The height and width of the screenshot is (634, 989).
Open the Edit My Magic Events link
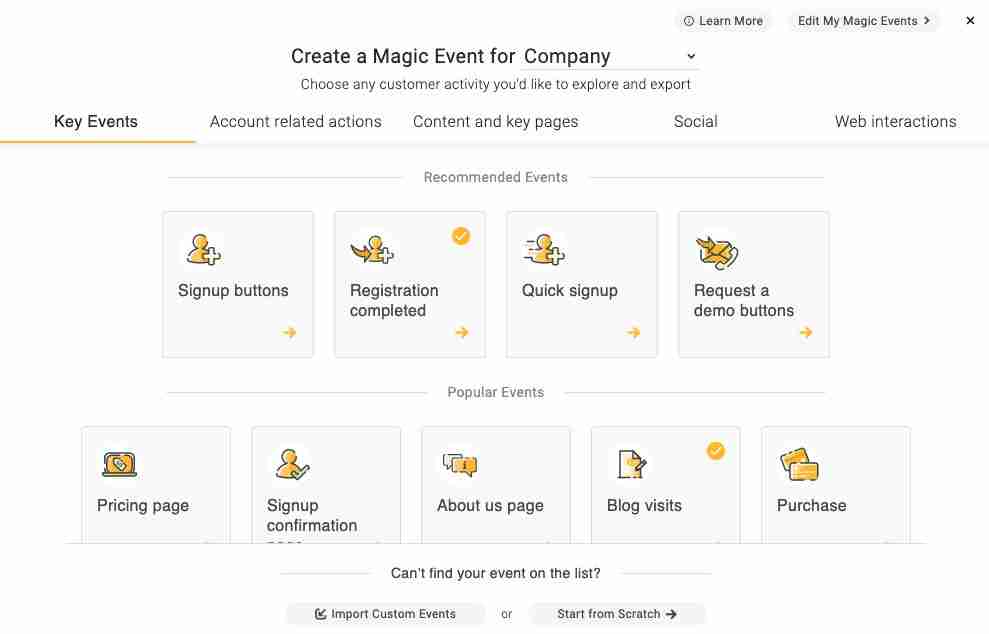pos(863,21)
